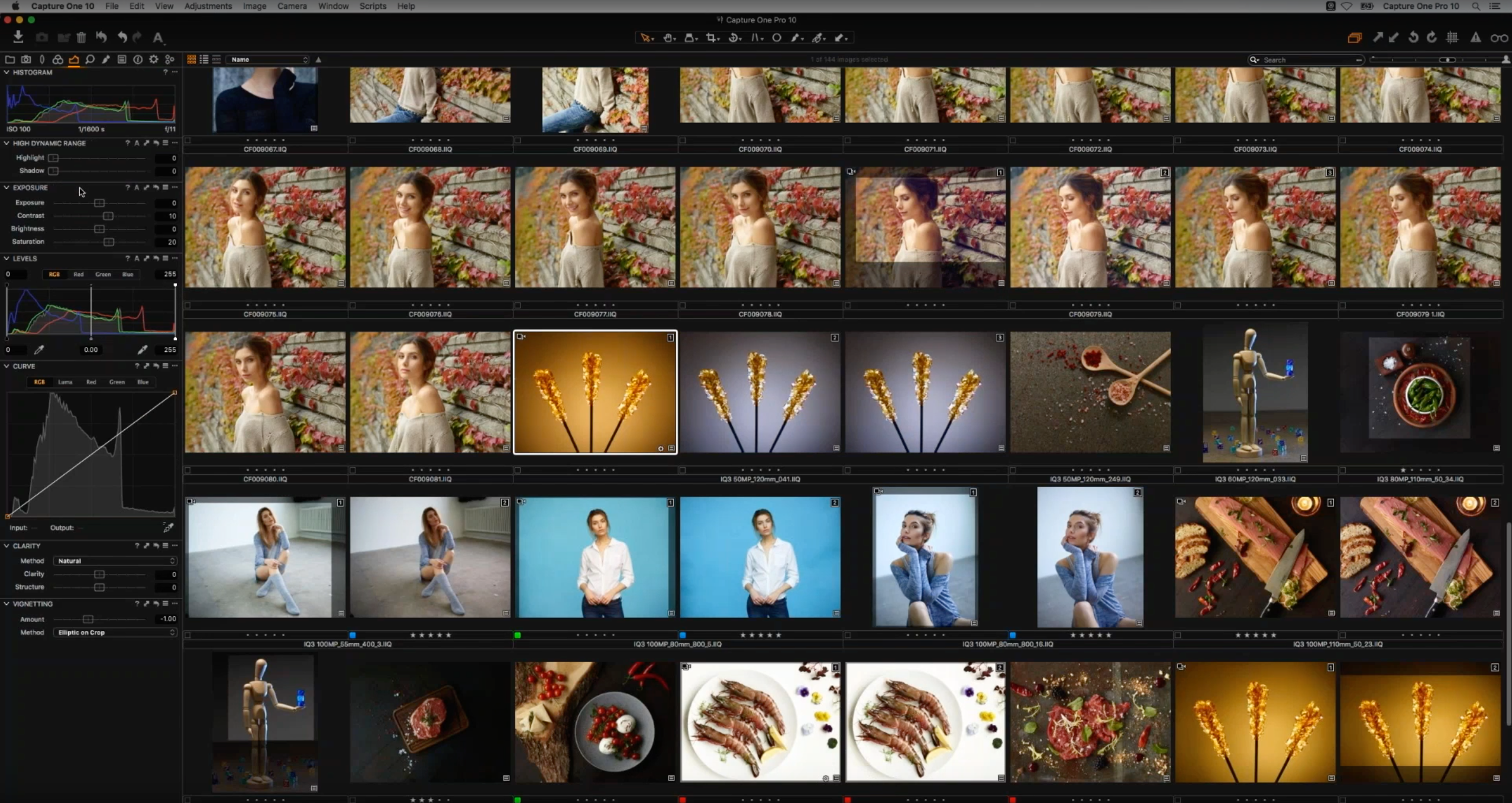This screenshot has width=1512, height=803.
Task: Select the Luma tab in Curve
Action: (65, 382)
